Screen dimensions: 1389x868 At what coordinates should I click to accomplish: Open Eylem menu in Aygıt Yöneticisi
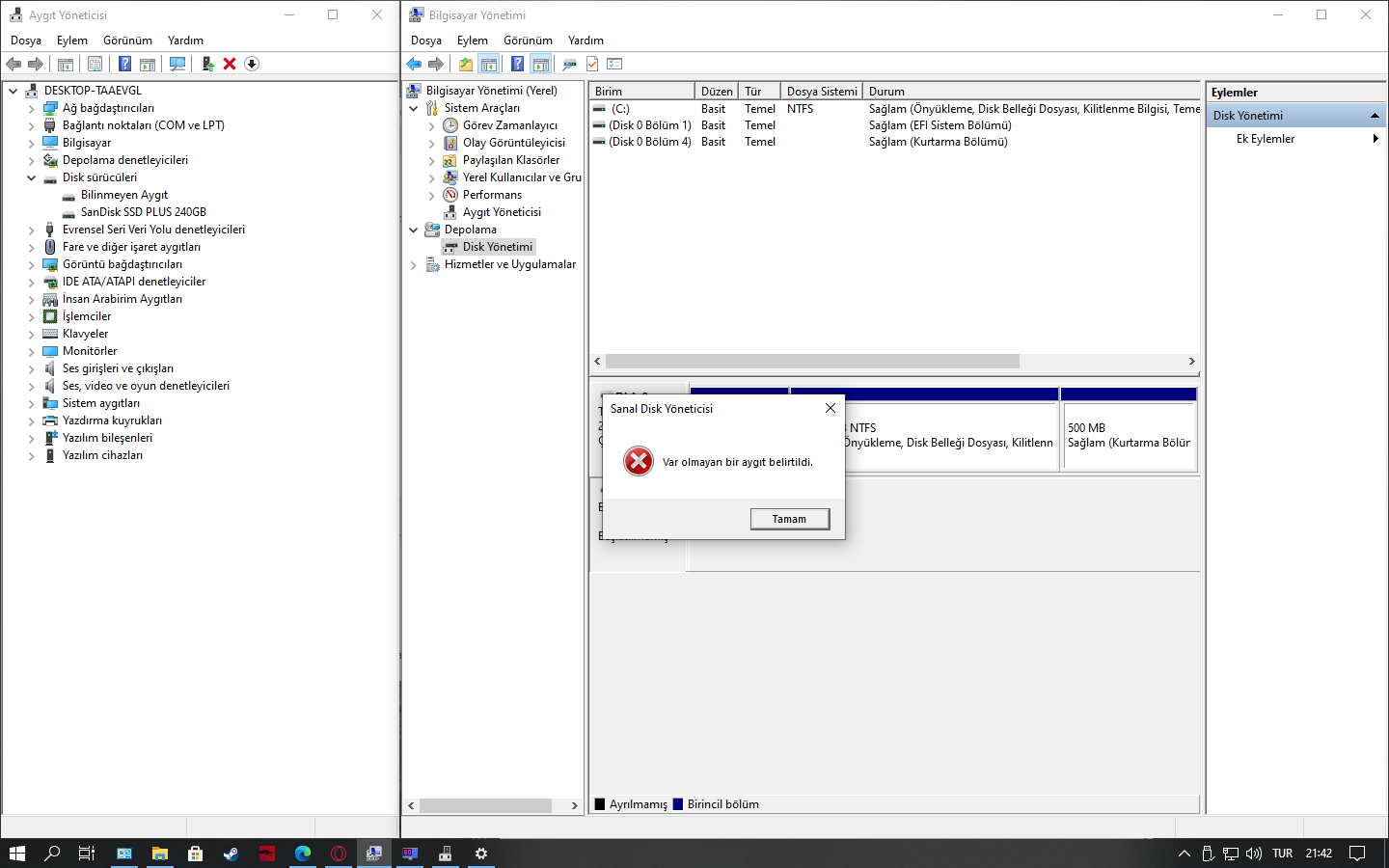point(72,41)
